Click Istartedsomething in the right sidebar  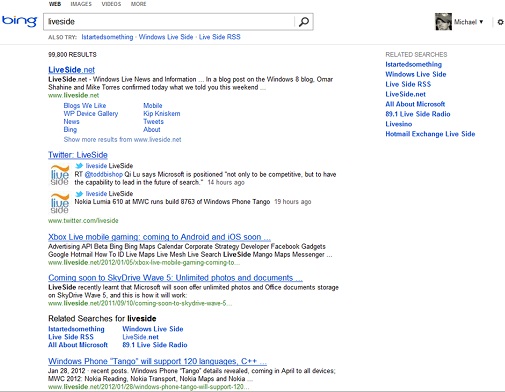[x=414, y=64]
